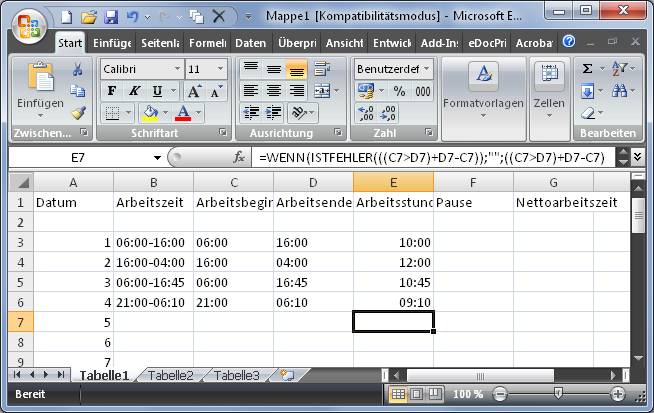The image size is (654, 413).
Task: Toggle italic formatting K
Action: coord(134,91)
